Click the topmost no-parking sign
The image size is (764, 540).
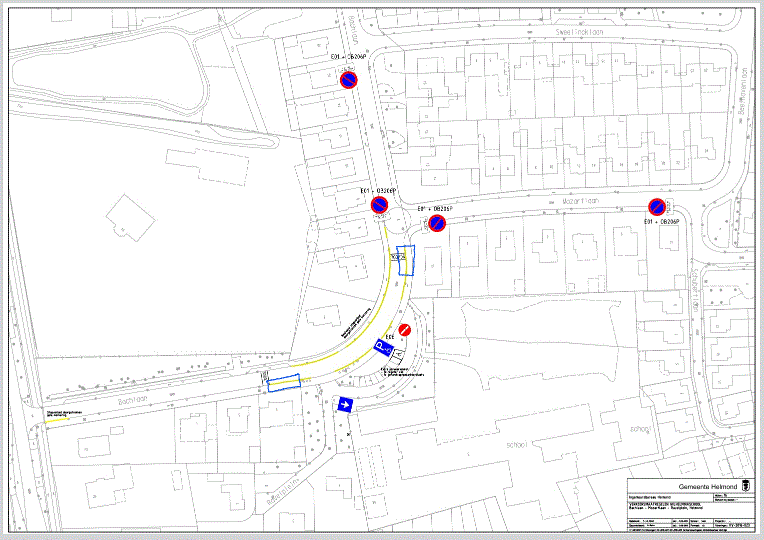point(348,80)
